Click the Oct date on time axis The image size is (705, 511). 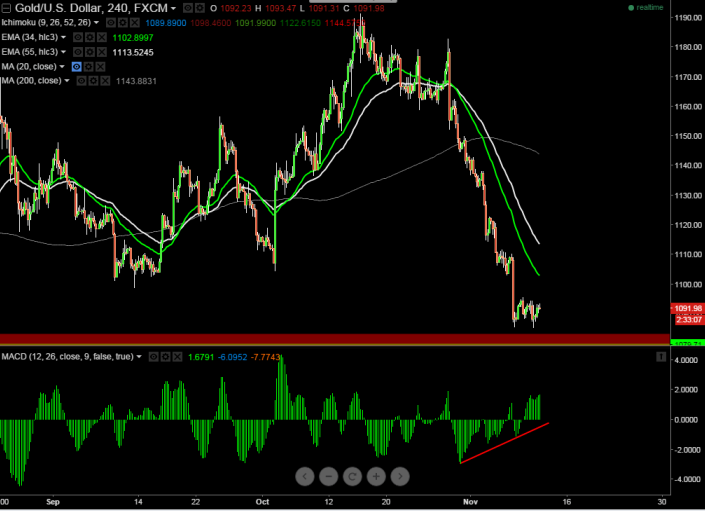pos(262,502)
